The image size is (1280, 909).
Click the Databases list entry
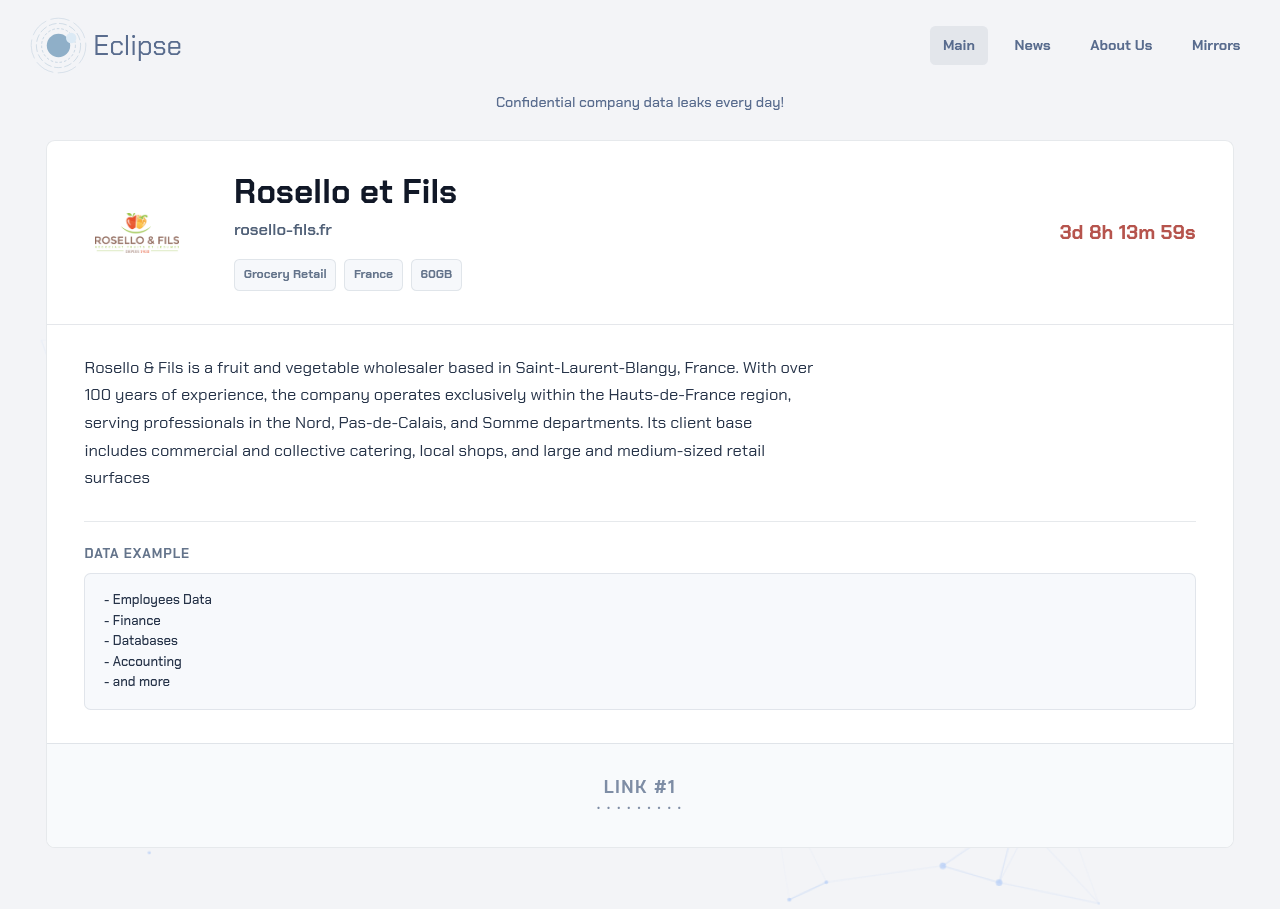[x=141, y=640]
